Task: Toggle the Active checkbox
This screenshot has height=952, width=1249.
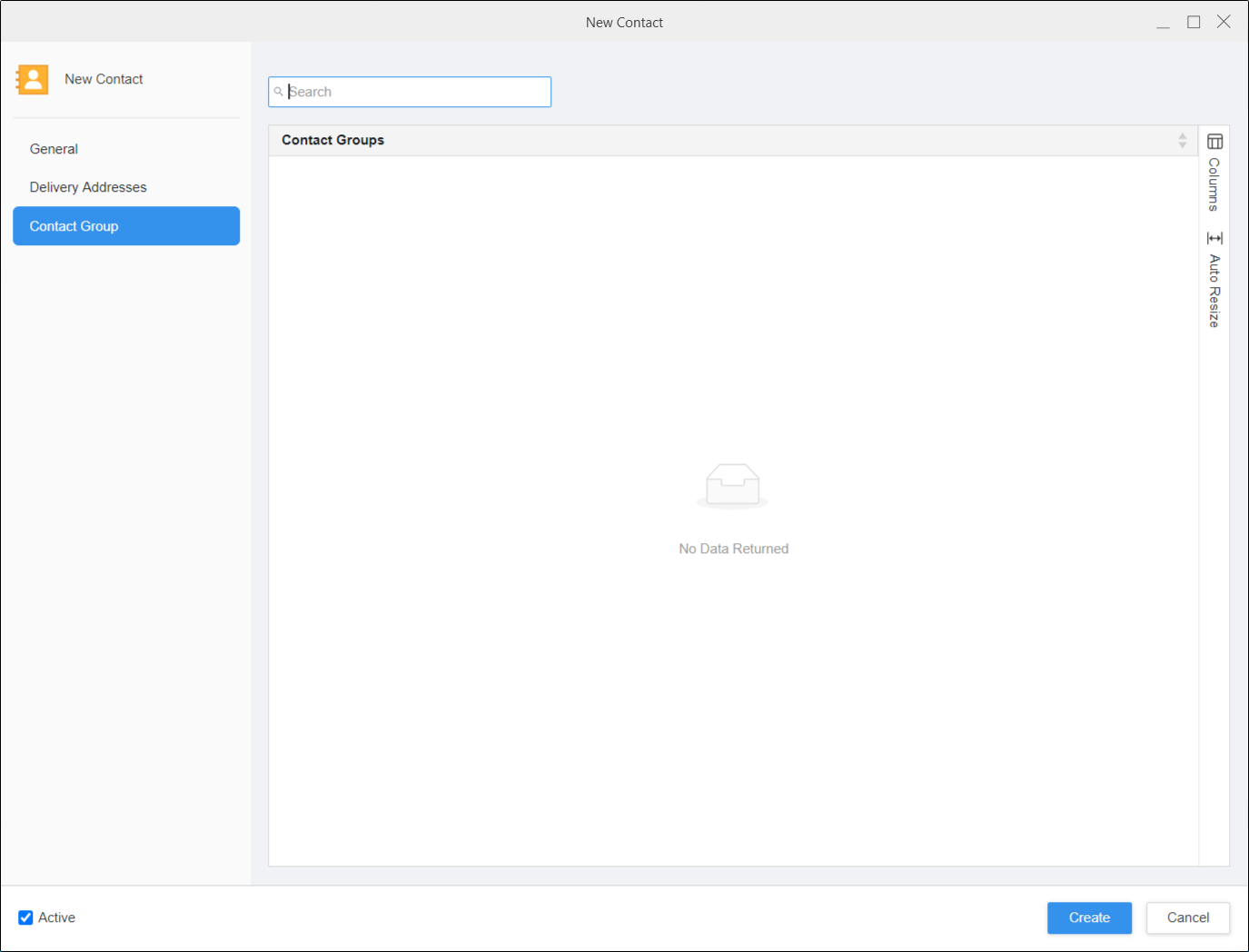Action: click(25, 917)
